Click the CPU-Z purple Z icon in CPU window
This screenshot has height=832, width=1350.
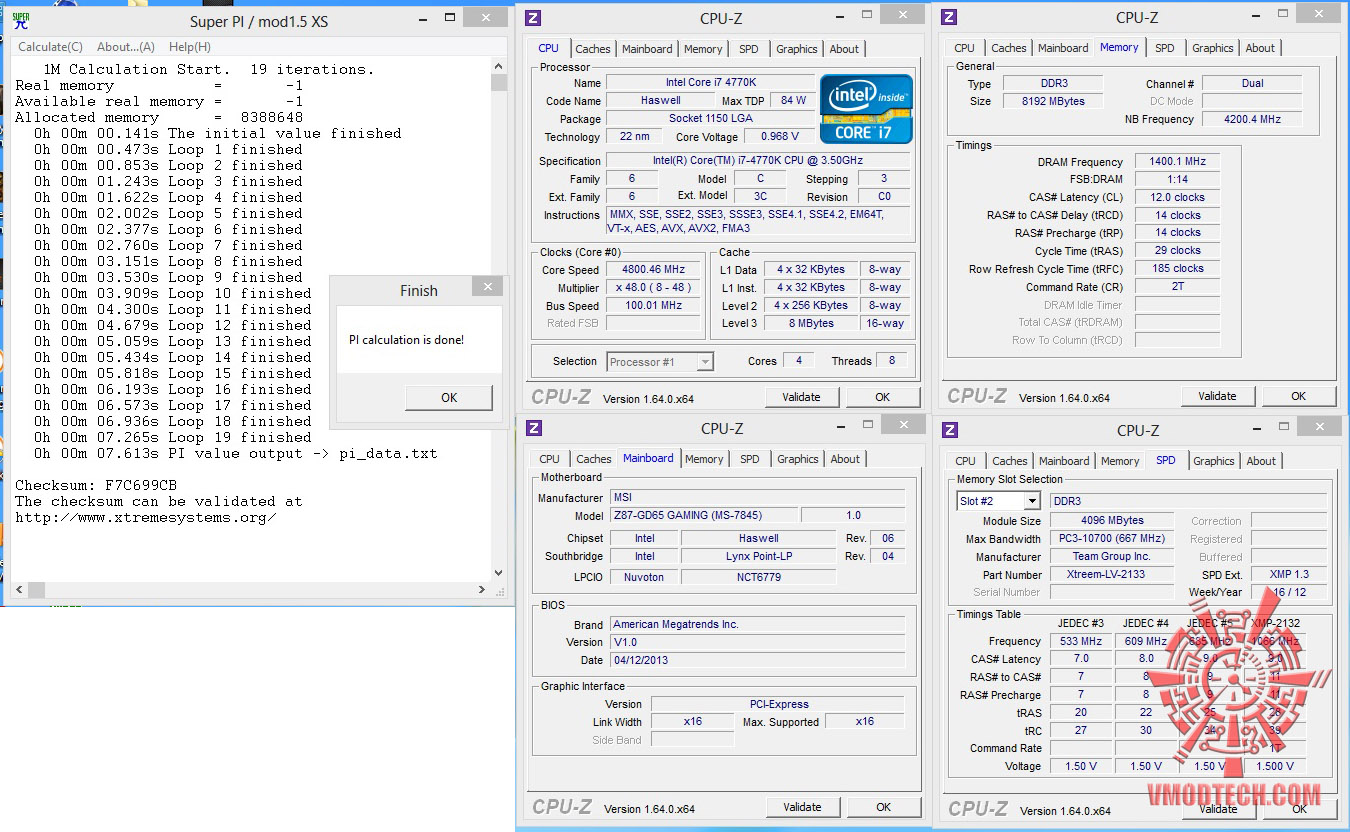point(534,18)
